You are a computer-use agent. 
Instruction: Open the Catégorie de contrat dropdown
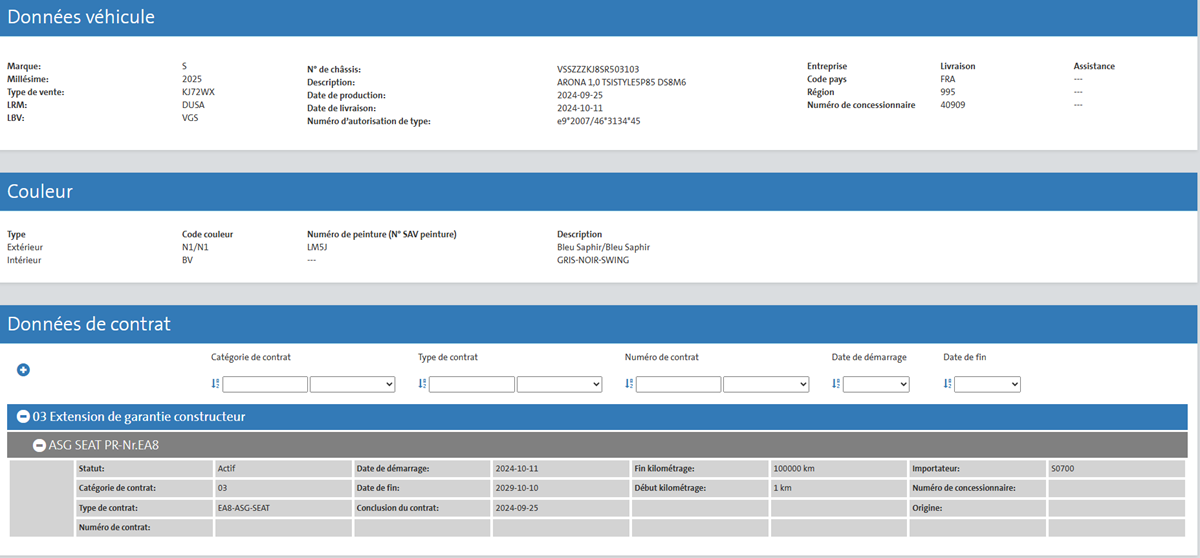point(352,384)
